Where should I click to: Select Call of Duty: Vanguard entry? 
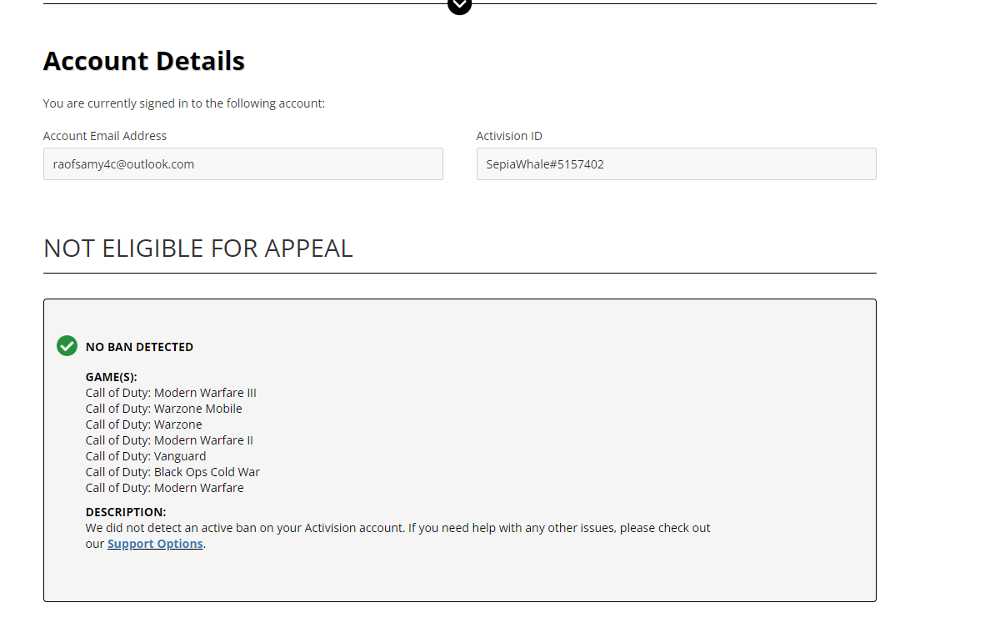(x=146, y=456)
